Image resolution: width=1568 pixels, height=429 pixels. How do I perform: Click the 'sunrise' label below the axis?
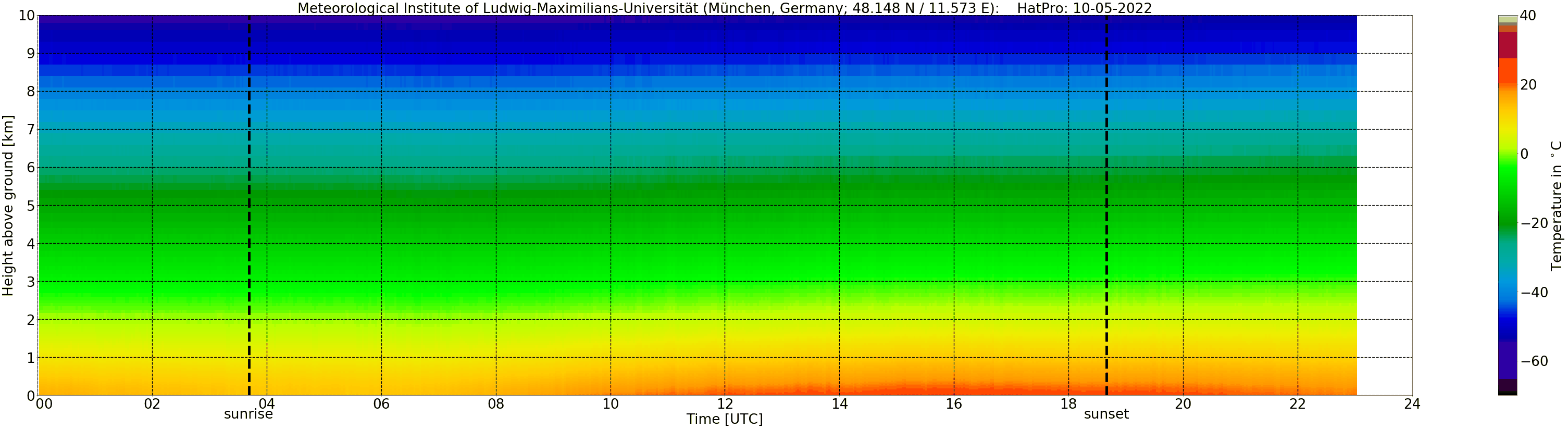click(x=248, y=414)
